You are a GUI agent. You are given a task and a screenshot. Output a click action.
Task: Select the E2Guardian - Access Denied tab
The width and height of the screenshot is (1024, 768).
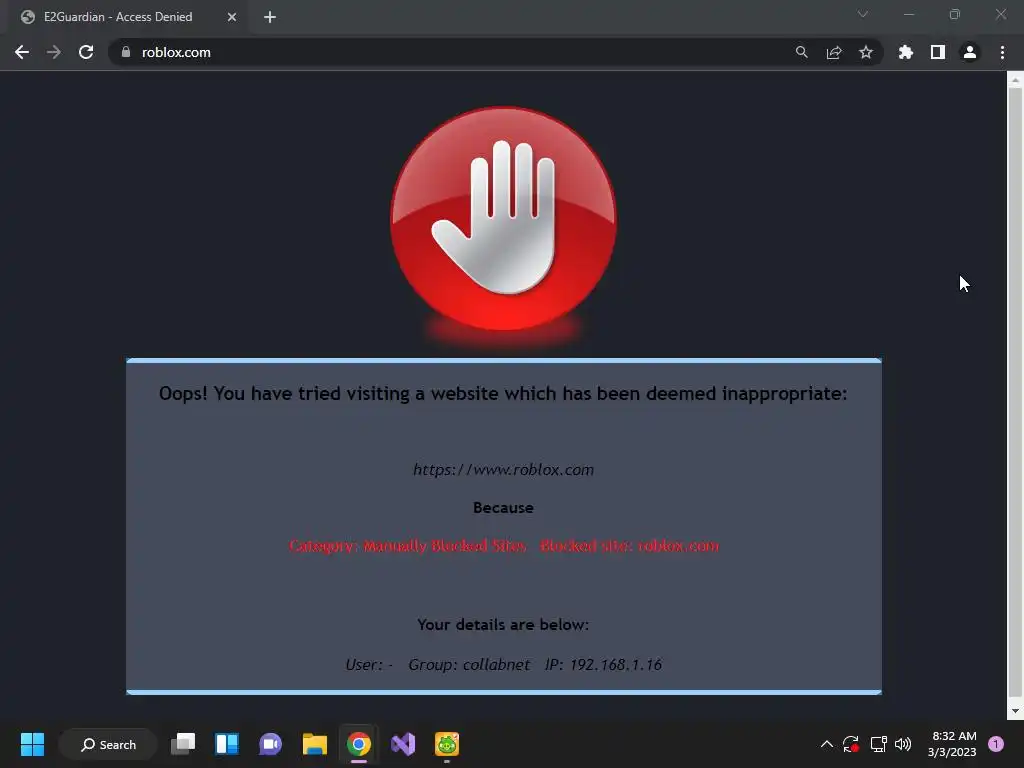pos(128,17)
